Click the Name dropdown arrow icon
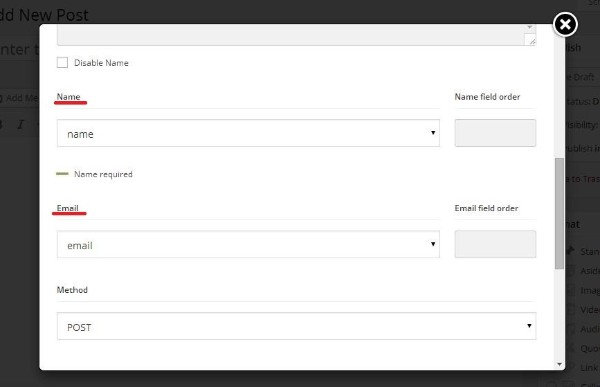This screenshot has width=600, height=387. (433, 133)
